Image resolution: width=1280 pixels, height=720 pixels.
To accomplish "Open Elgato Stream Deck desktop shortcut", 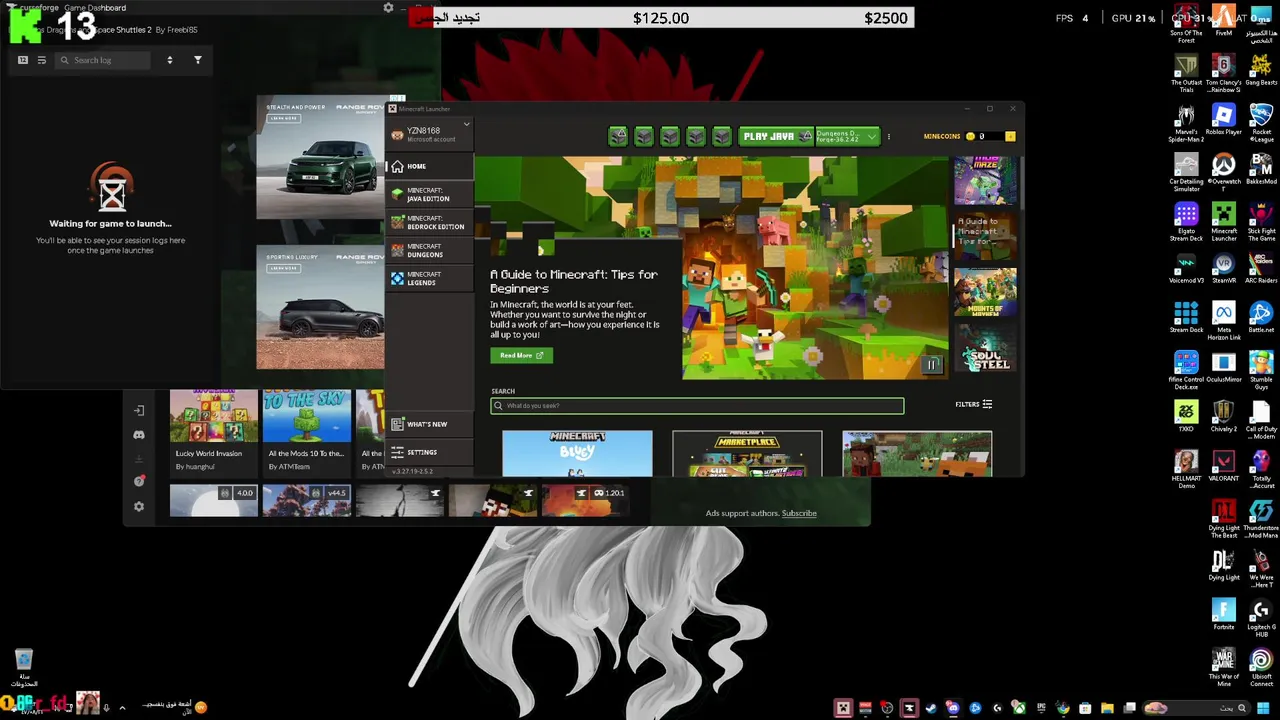I will (1186, 222).
